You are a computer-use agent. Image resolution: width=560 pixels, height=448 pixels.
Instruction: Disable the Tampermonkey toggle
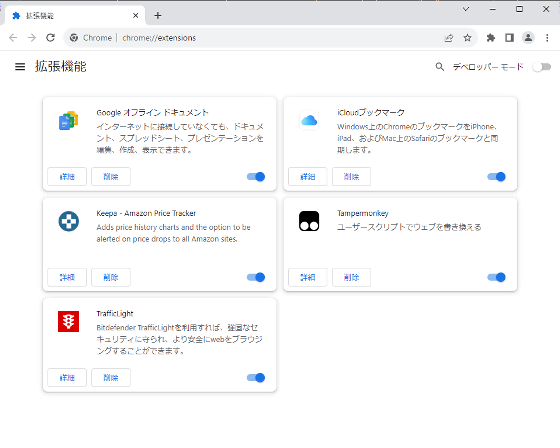point(496,277)
